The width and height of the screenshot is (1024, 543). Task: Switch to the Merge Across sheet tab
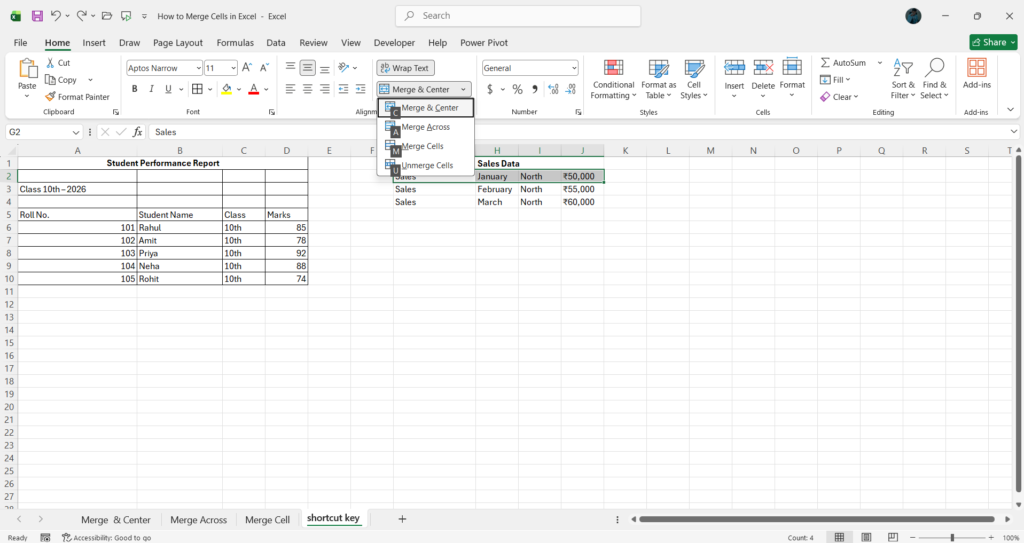tap(199, 520)
